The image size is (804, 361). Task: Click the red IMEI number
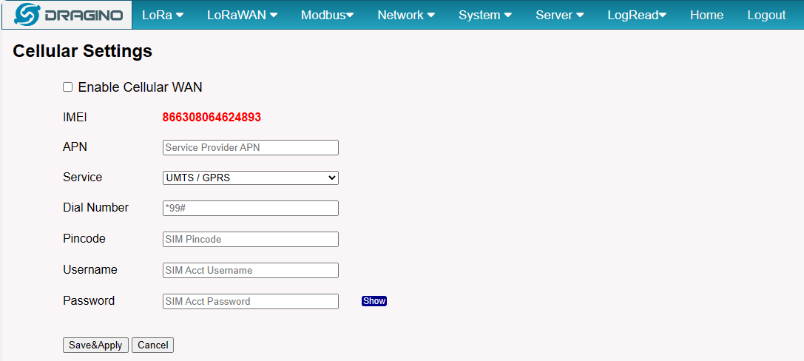(212, 117)
